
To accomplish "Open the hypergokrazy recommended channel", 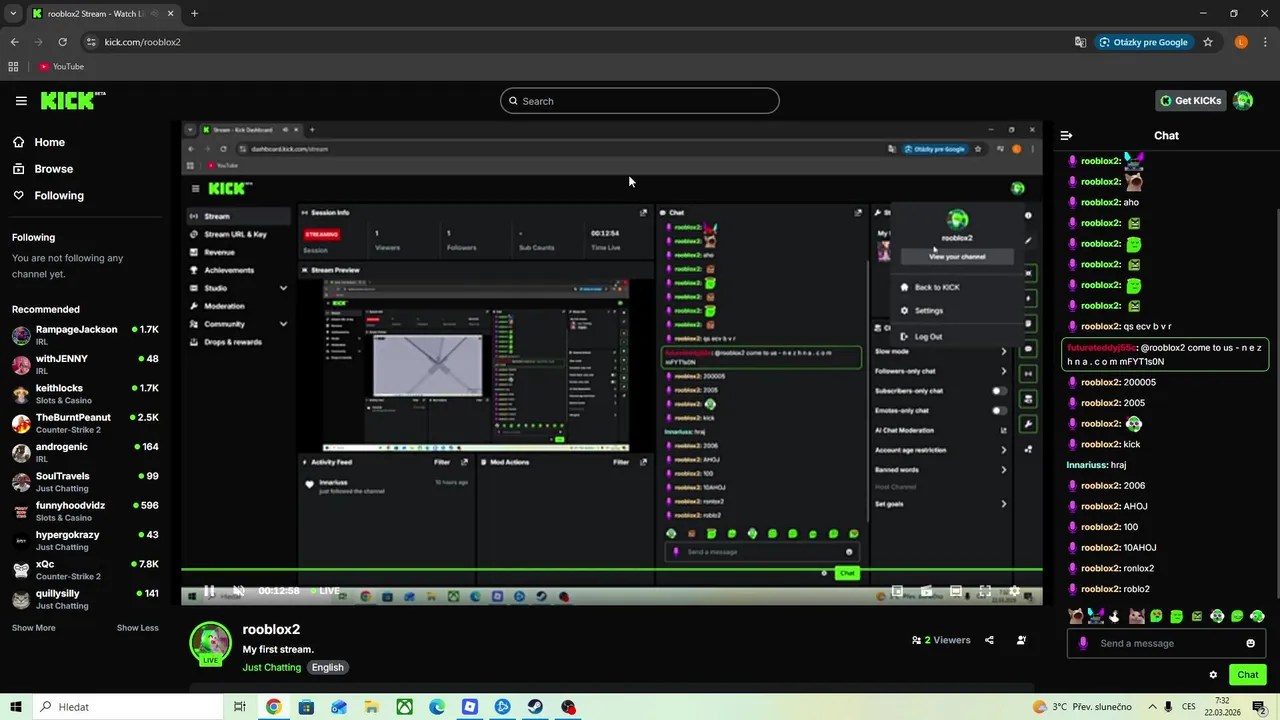I will [85, 540].
